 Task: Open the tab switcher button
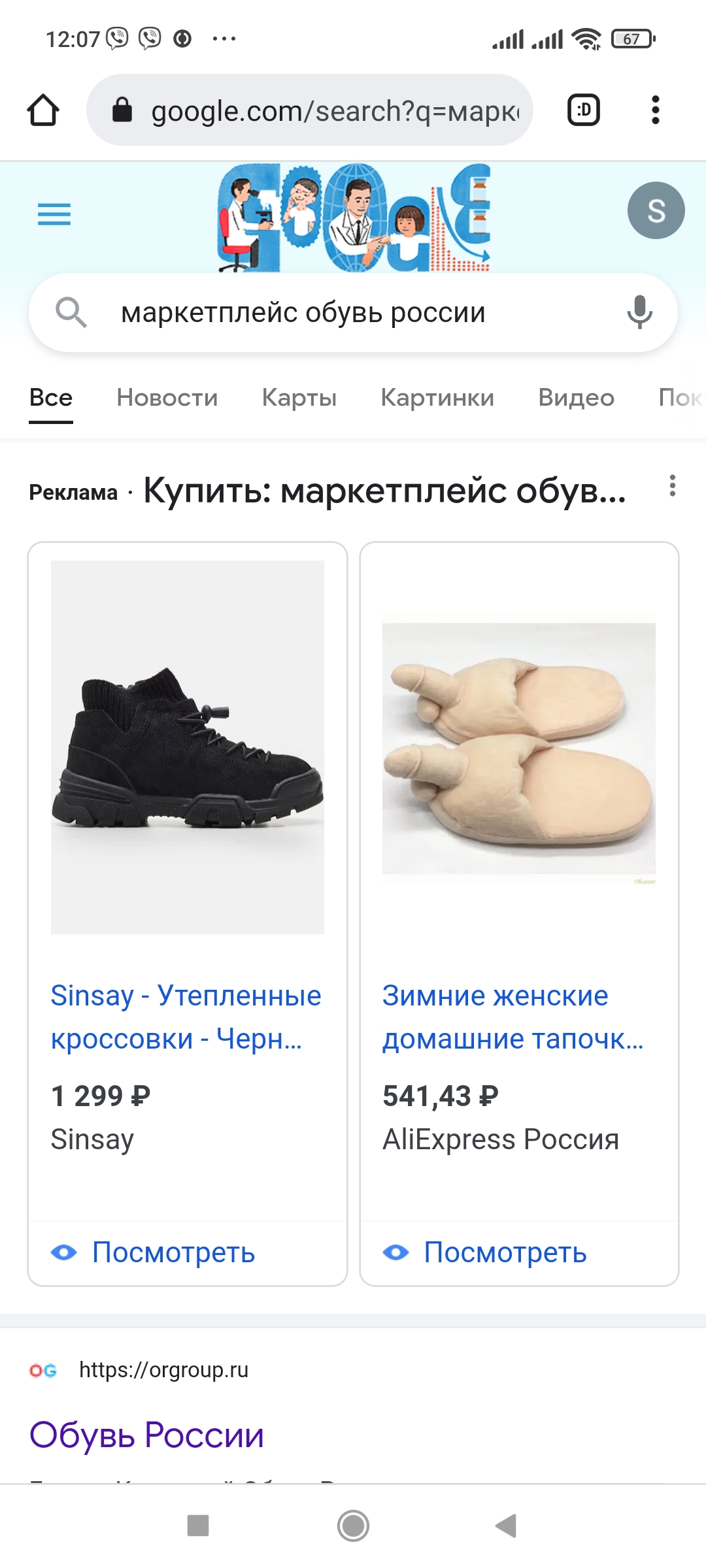(583, 110)
